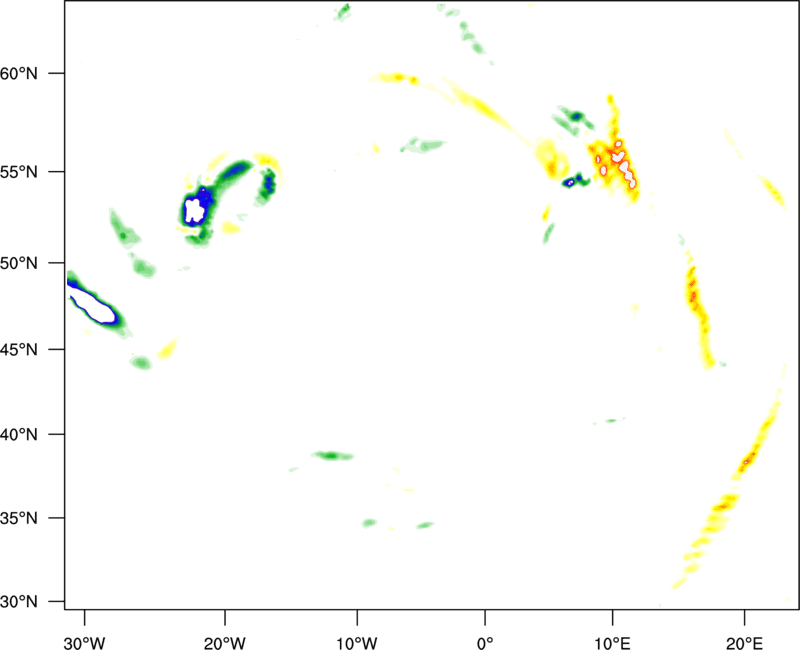The width and height of the screenshot is (800, 650).
Task: Click the 40°N latitude label
Action: (x=19, y=434)
